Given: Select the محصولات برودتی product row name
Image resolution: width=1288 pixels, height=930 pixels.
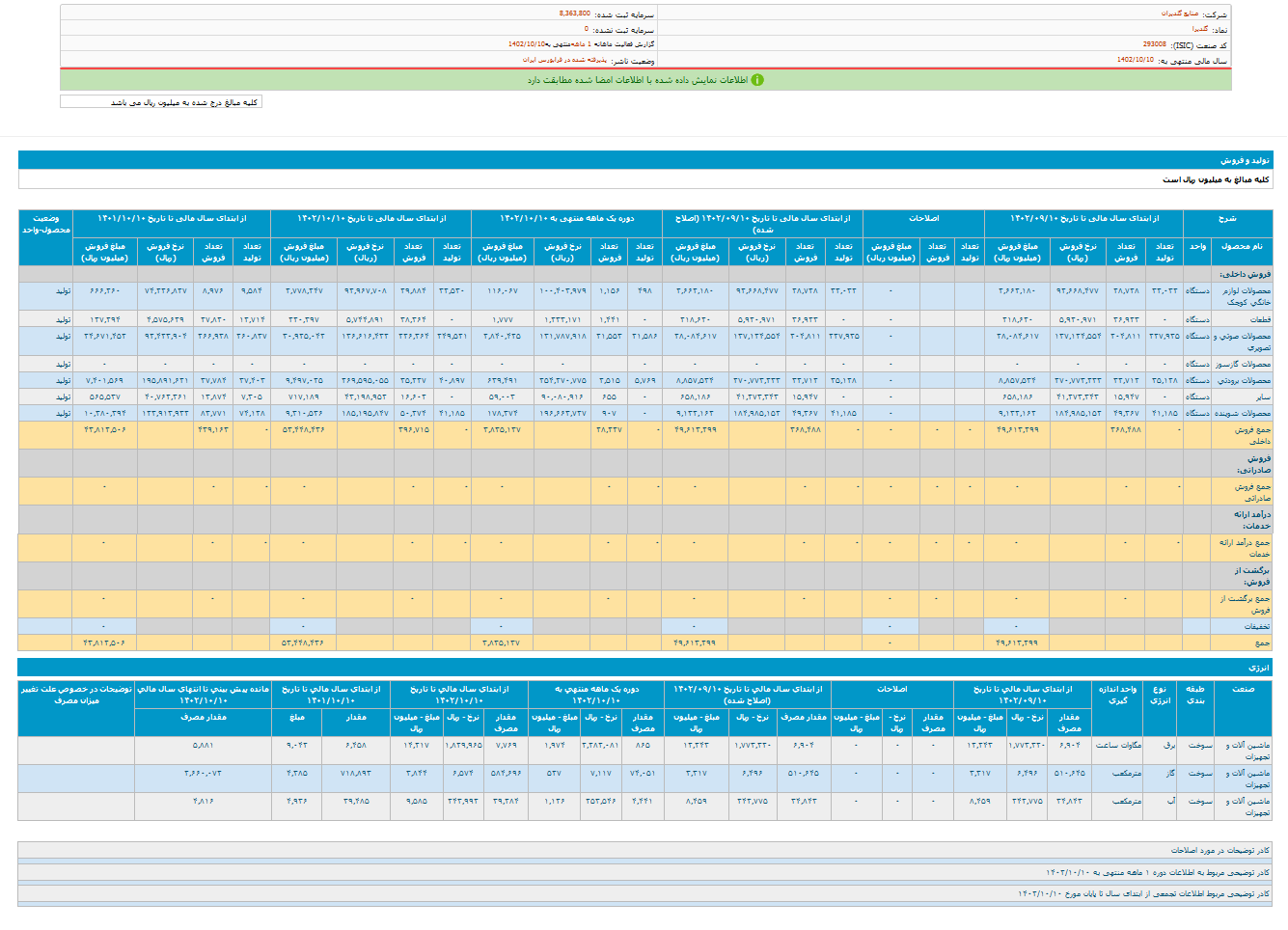Looking at the screenshot, I should tap(1242, 381).
